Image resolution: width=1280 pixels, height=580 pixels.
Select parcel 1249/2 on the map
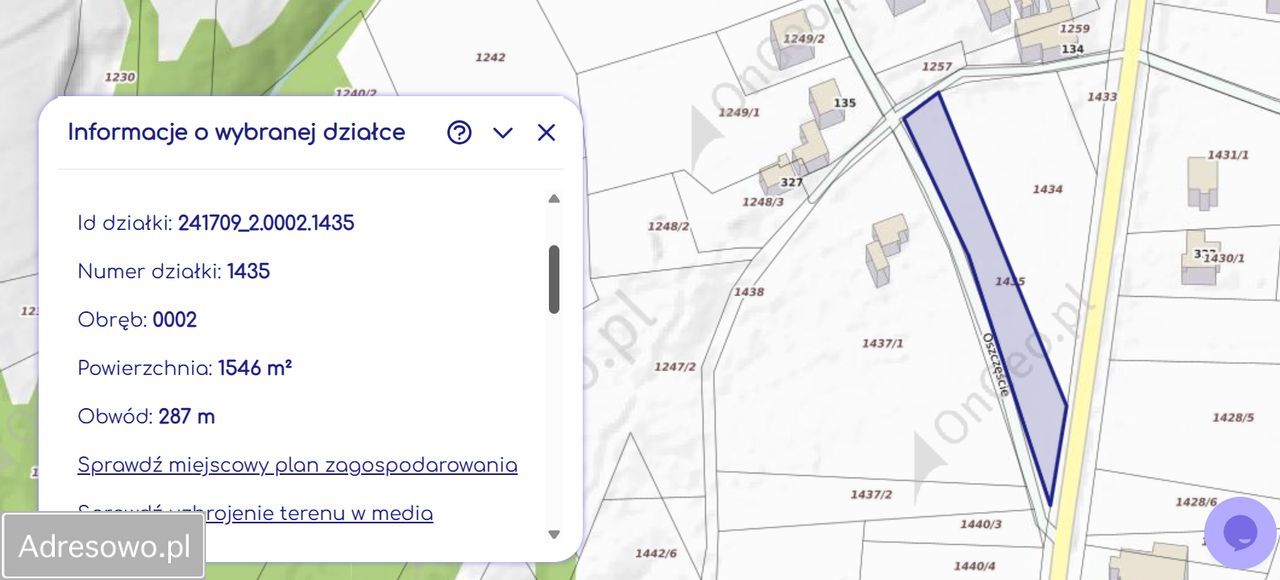click(805, 38)
